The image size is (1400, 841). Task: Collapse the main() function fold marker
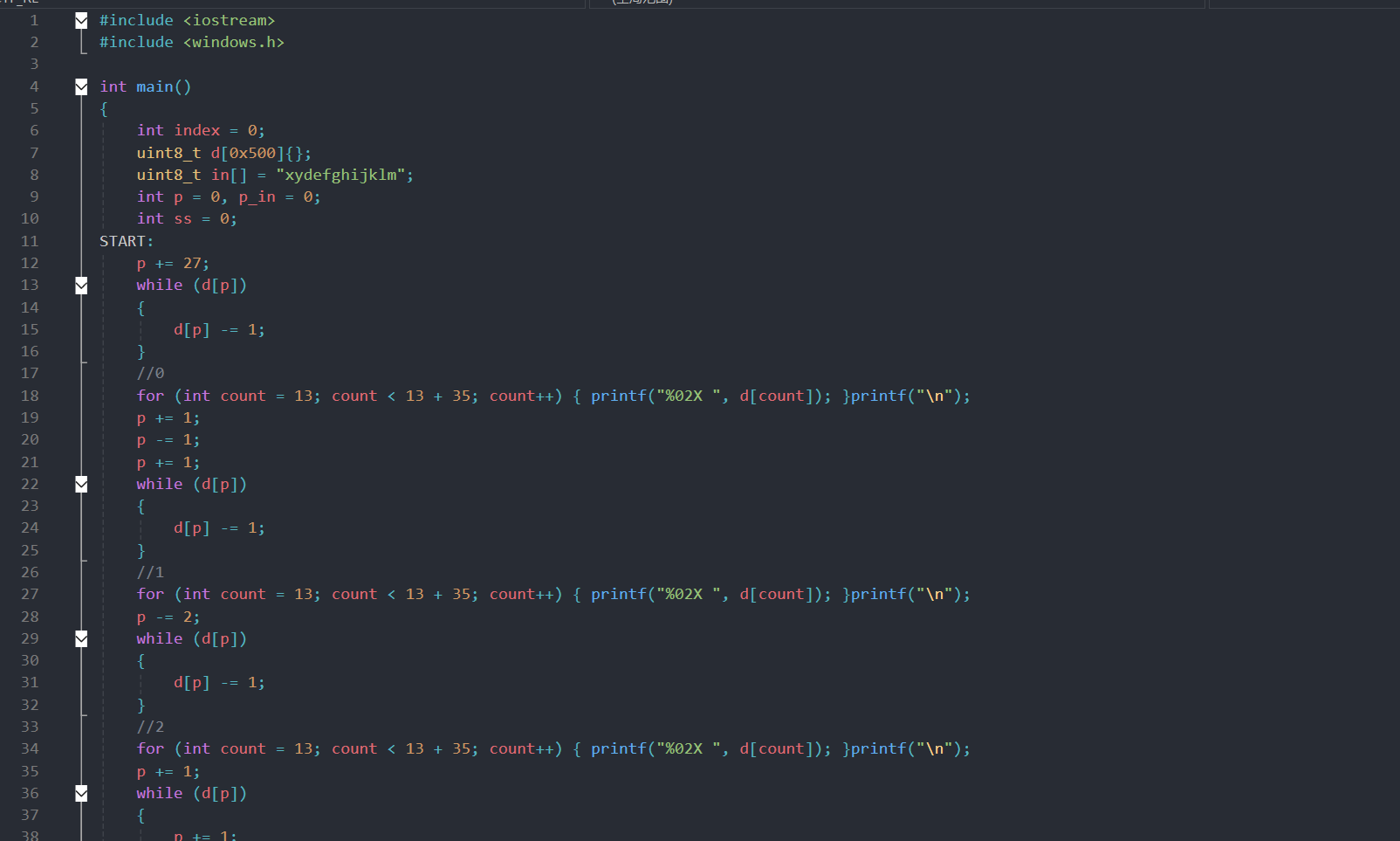point(81,86)
